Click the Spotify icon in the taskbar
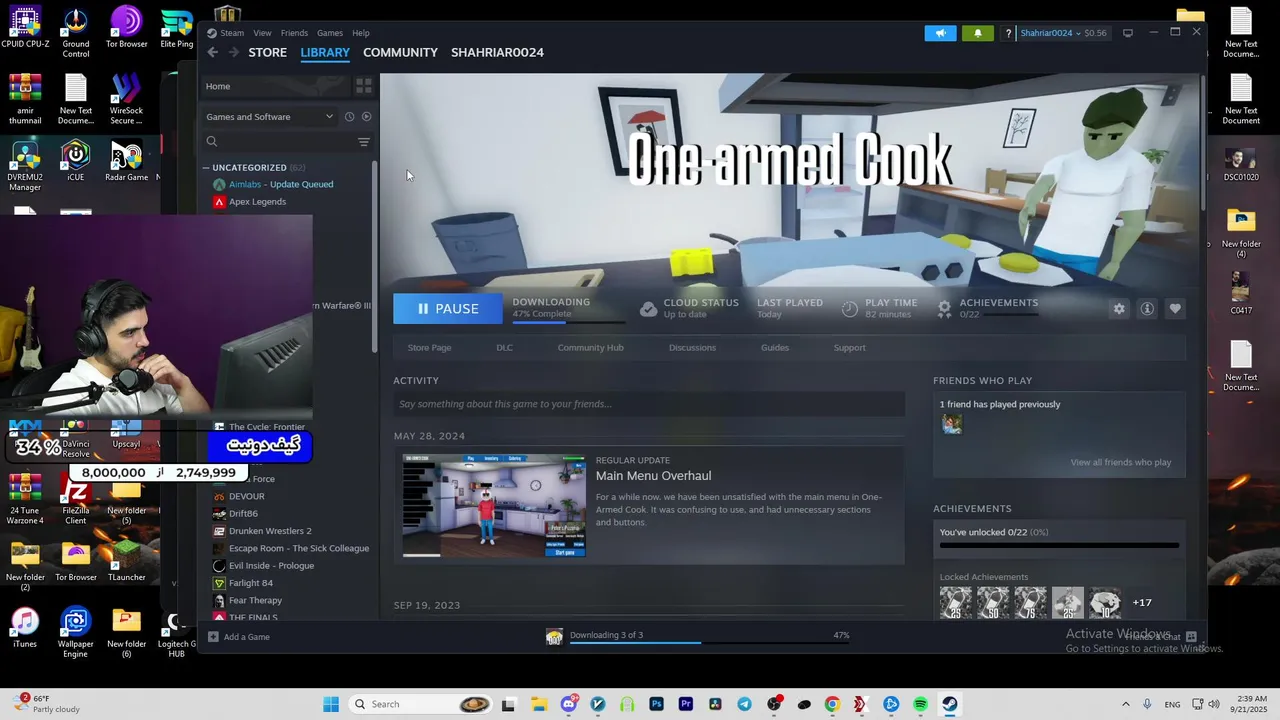The height and width of the screenshot is (720, 1280). (920, 704)
